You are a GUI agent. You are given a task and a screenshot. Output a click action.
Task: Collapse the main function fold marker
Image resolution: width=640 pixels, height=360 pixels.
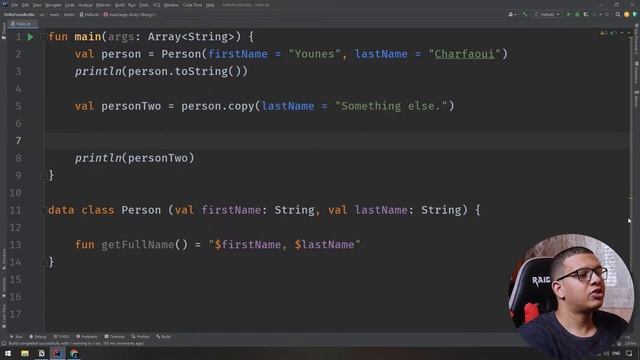pos(43,37)
